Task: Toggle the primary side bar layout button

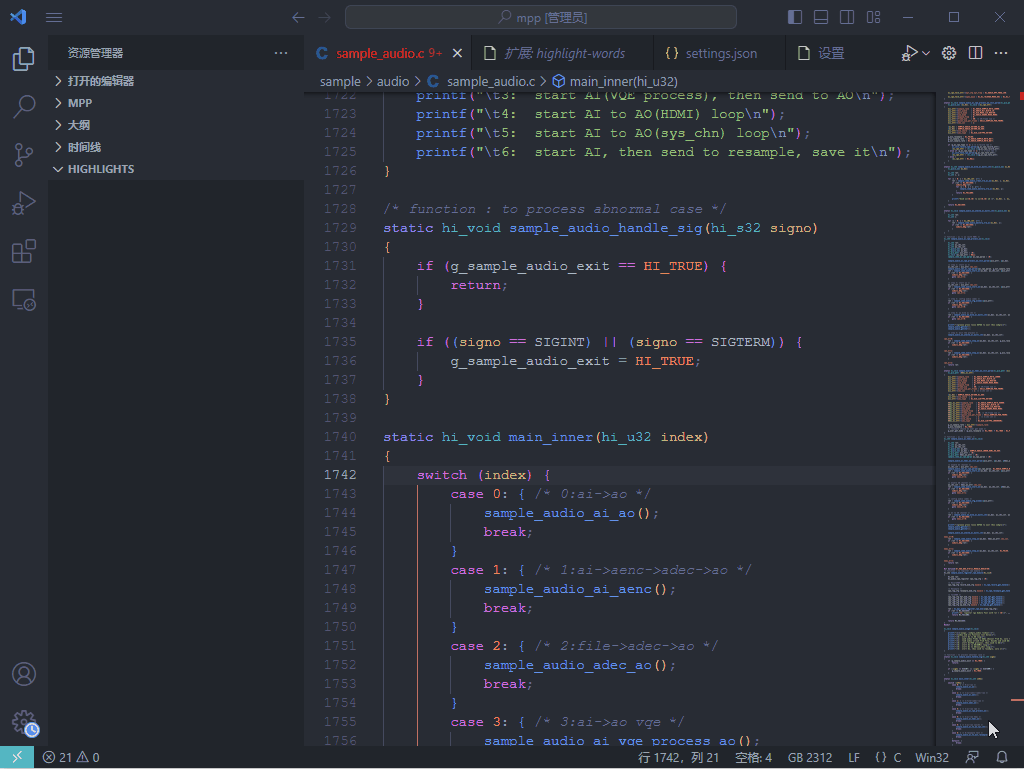Action: coord(795,17)
